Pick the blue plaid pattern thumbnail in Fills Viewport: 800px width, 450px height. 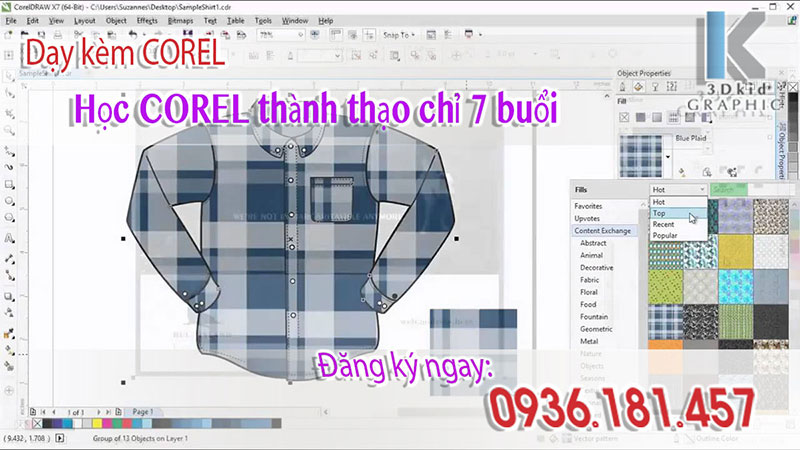pyautogui.click(x=665, y=321)
